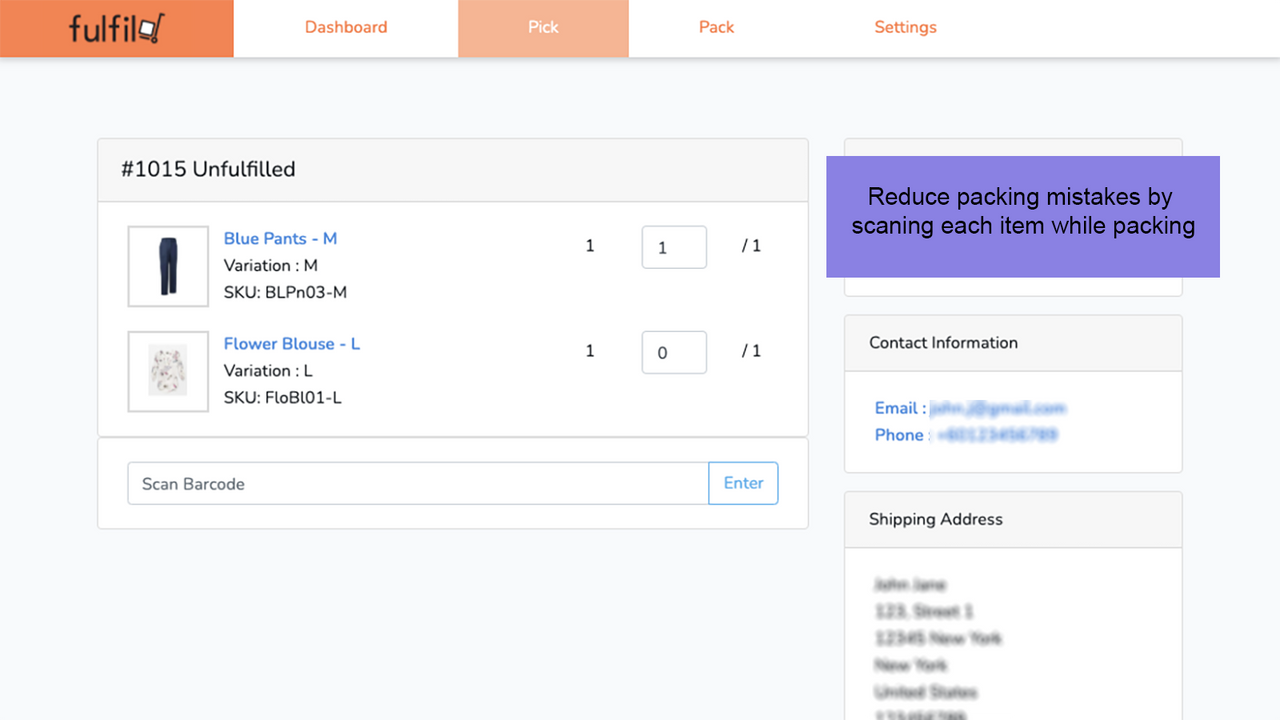
Task: Click the Enter button beside barcode field
Action: point(743,483)
